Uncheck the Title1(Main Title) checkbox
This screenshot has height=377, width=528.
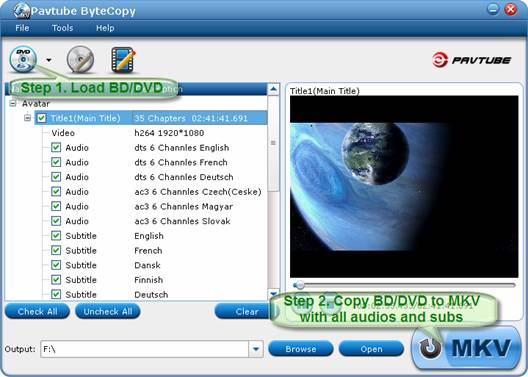point(41,118)
